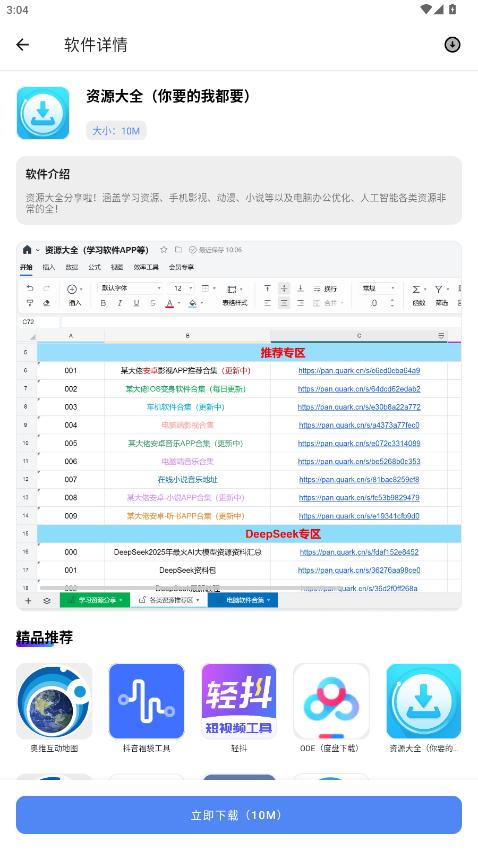Start download with 立即下载(10M) button

point(239,815)
